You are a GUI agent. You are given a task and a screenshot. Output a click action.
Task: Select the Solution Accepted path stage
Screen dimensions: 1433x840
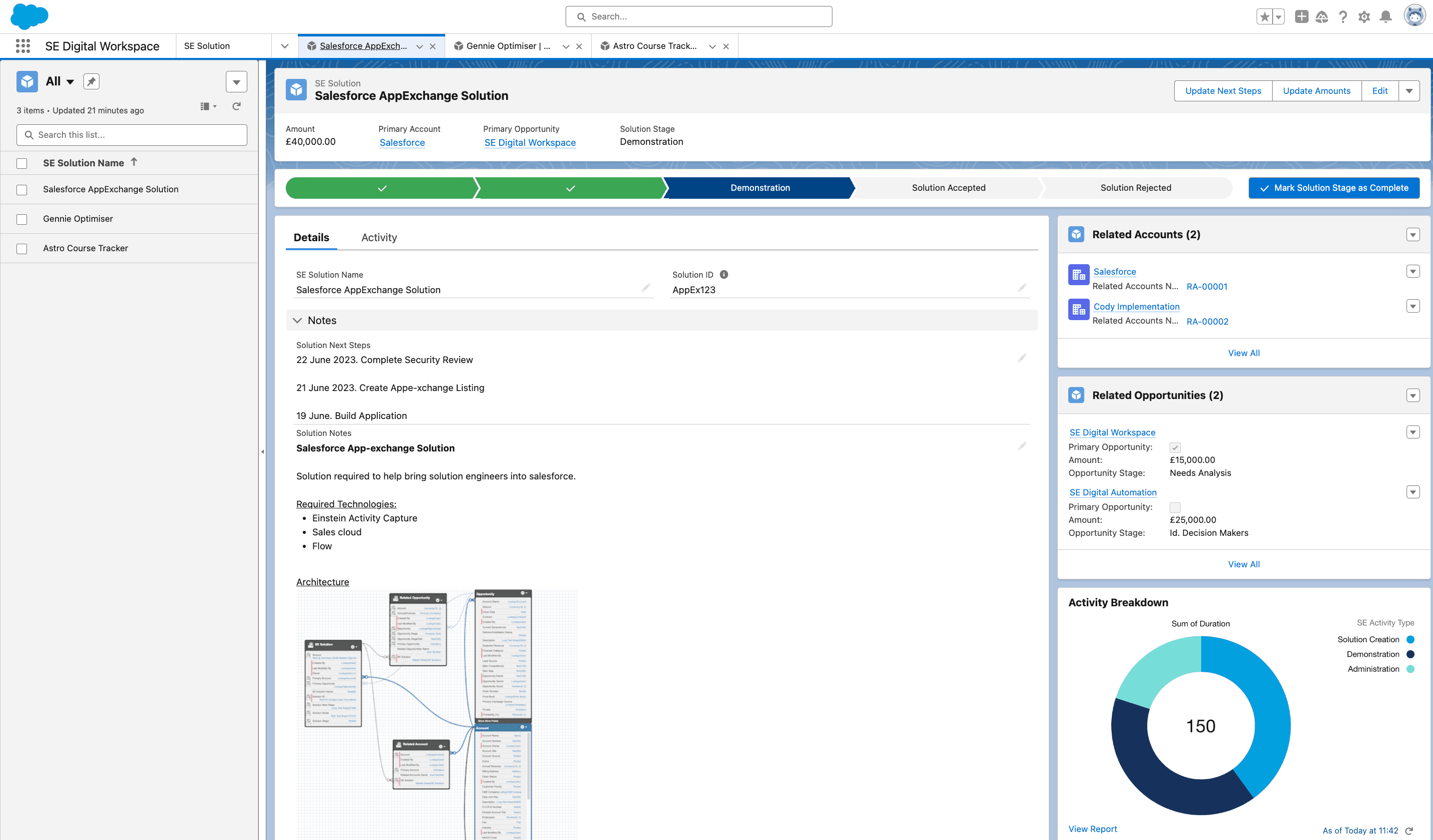948,188
